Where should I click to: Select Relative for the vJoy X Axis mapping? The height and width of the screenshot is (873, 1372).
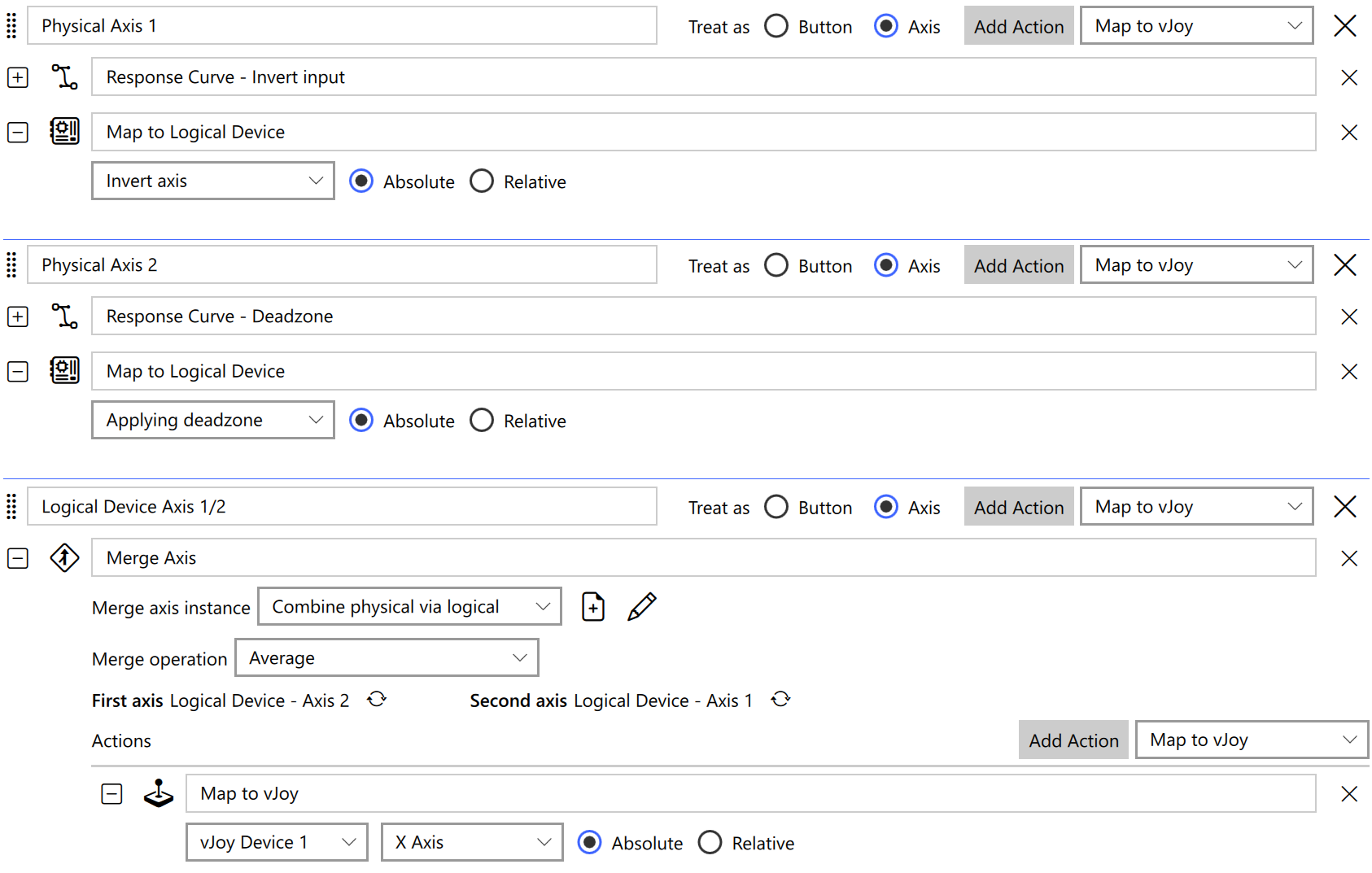pyautogui.click(x=710, y=842)
